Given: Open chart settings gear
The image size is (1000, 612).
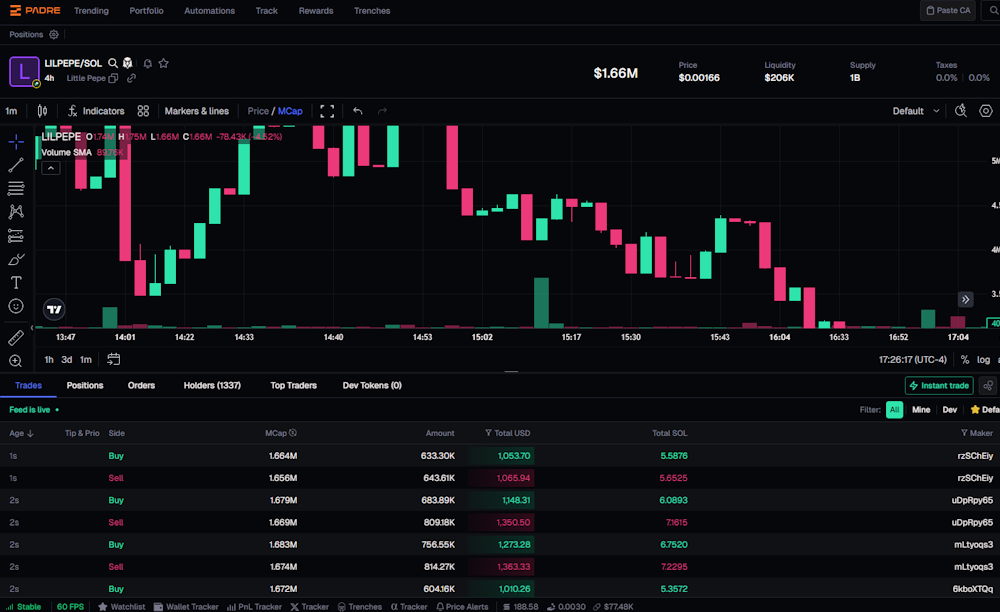Looking at the screenshot, I should 987,111.
